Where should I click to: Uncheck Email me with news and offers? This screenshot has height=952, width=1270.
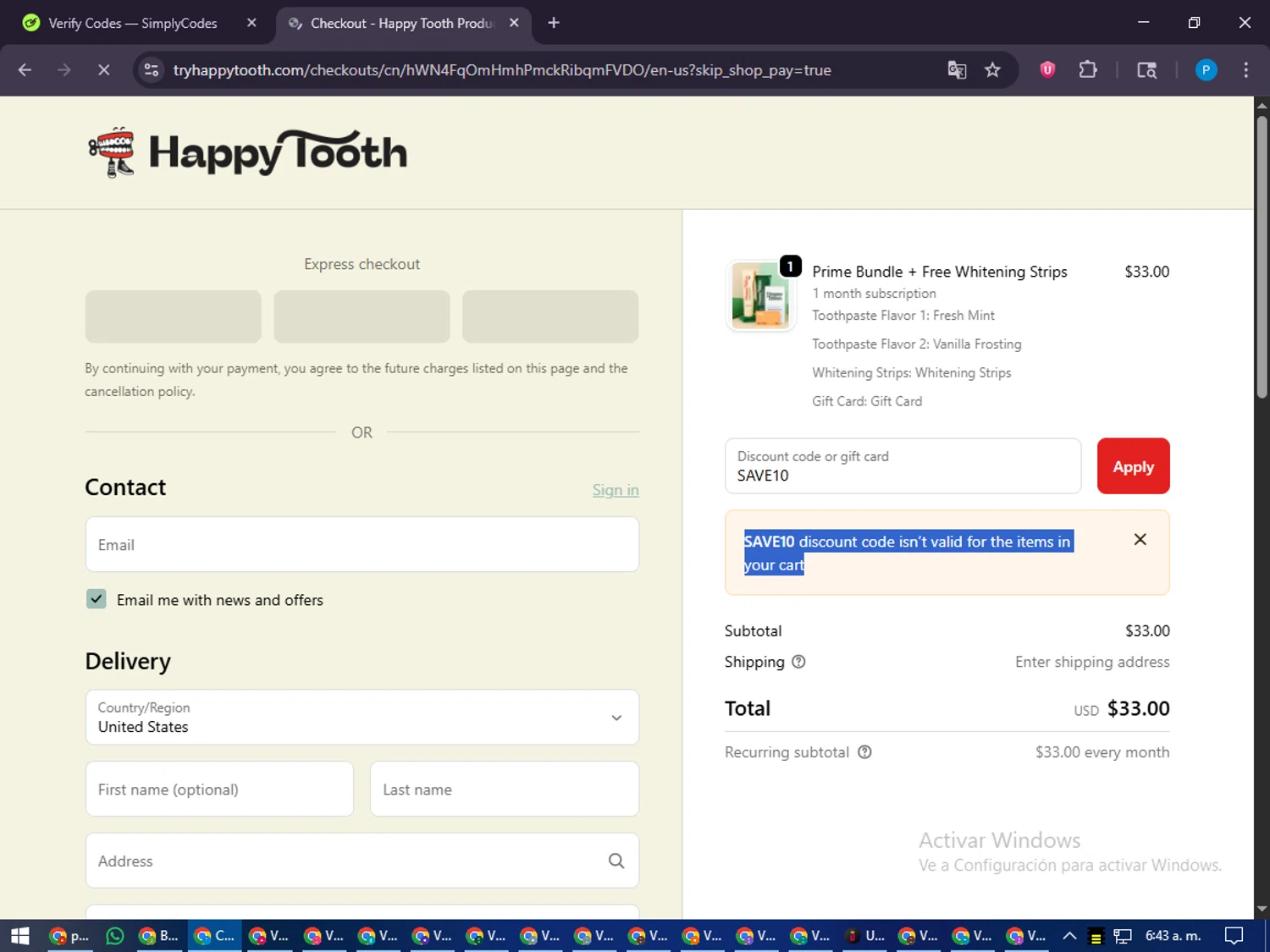(x=97, y=599)
